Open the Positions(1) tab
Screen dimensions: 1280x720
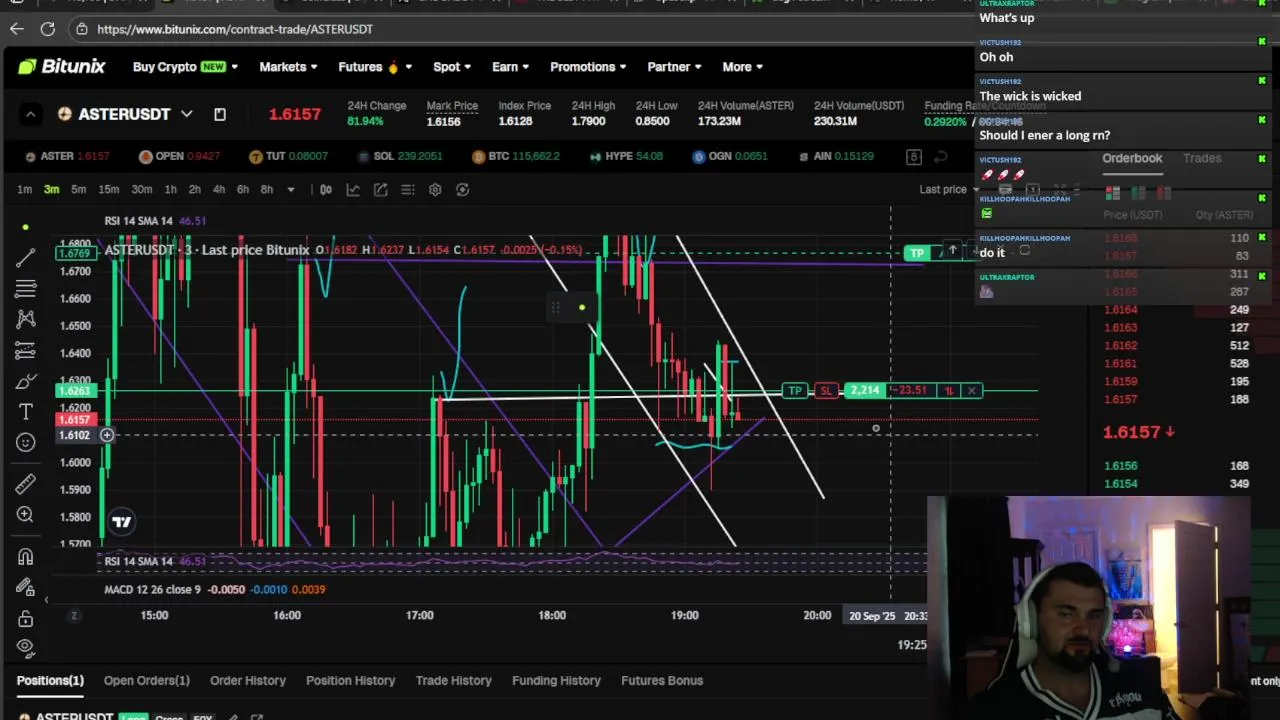coord(50,680)
